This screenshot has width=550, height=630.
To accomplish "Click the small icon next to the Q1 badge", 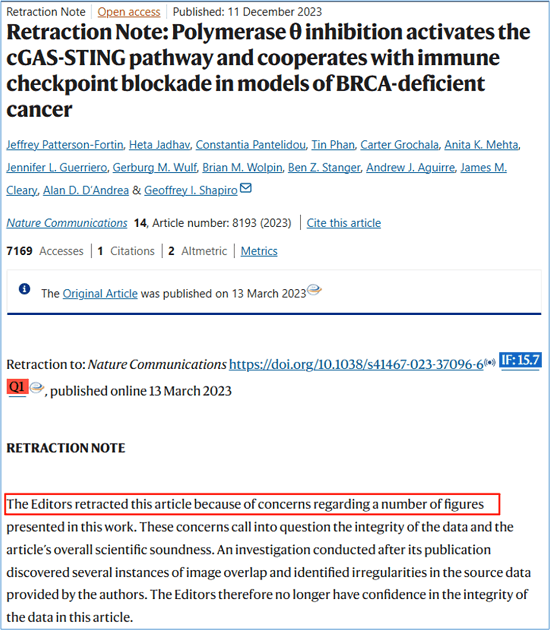I will (x=37, y=388).
